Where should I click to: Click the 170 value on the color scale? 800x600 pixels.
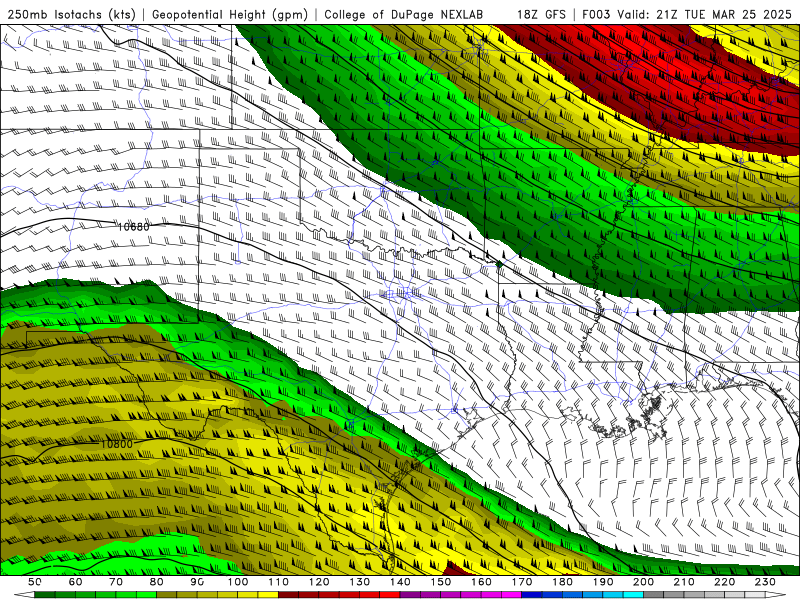tap(522, 582)
